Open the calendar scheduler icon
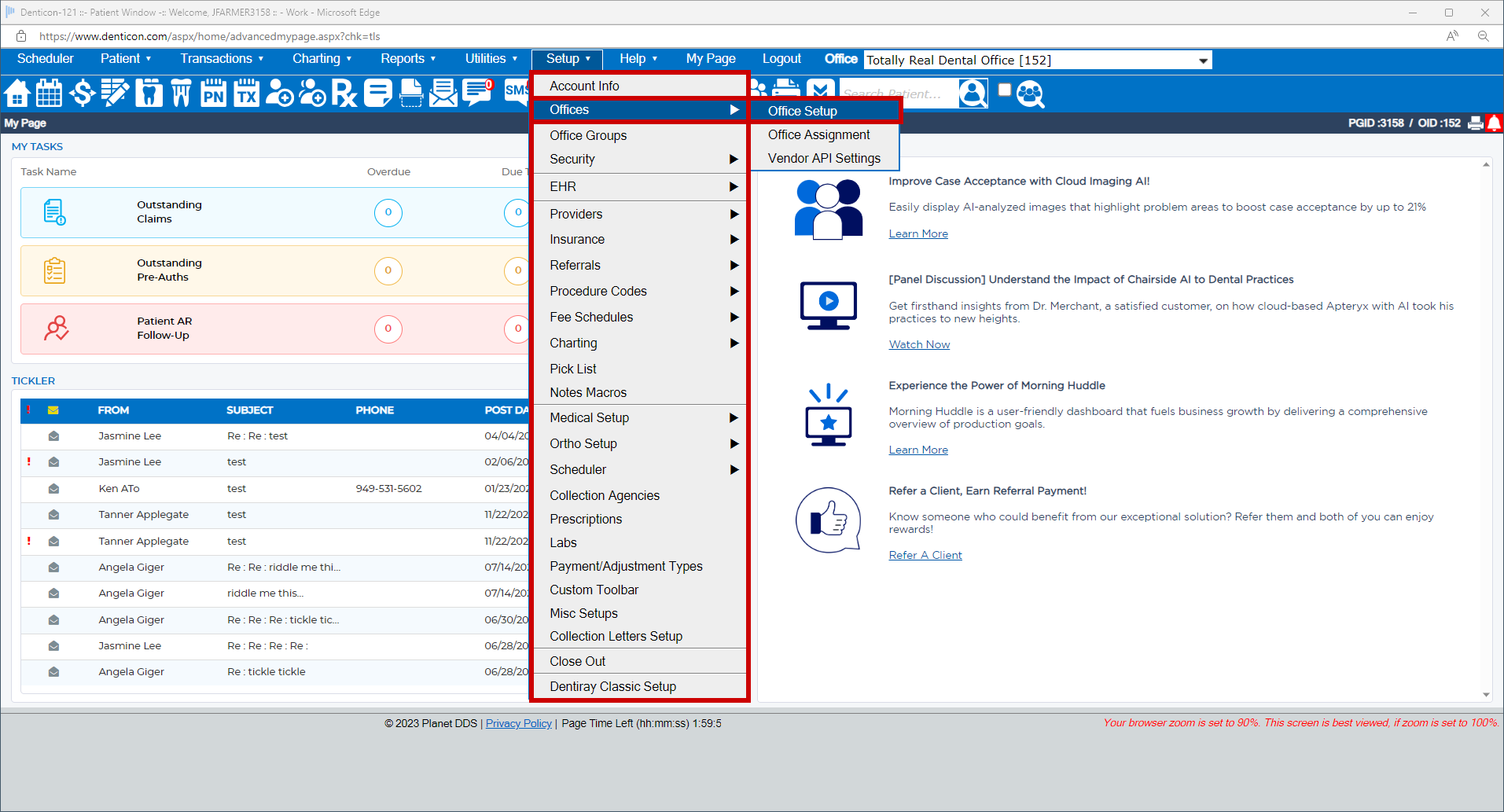The height and width of the screenshot is (812, 1504). tap(49, 94)
